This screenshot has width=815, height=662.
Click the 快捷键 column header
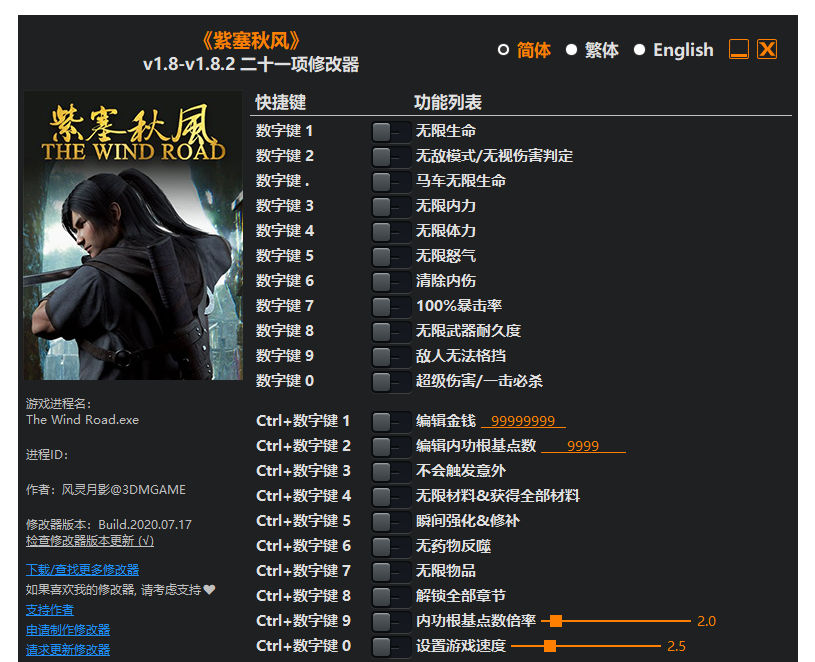[281, 102]
